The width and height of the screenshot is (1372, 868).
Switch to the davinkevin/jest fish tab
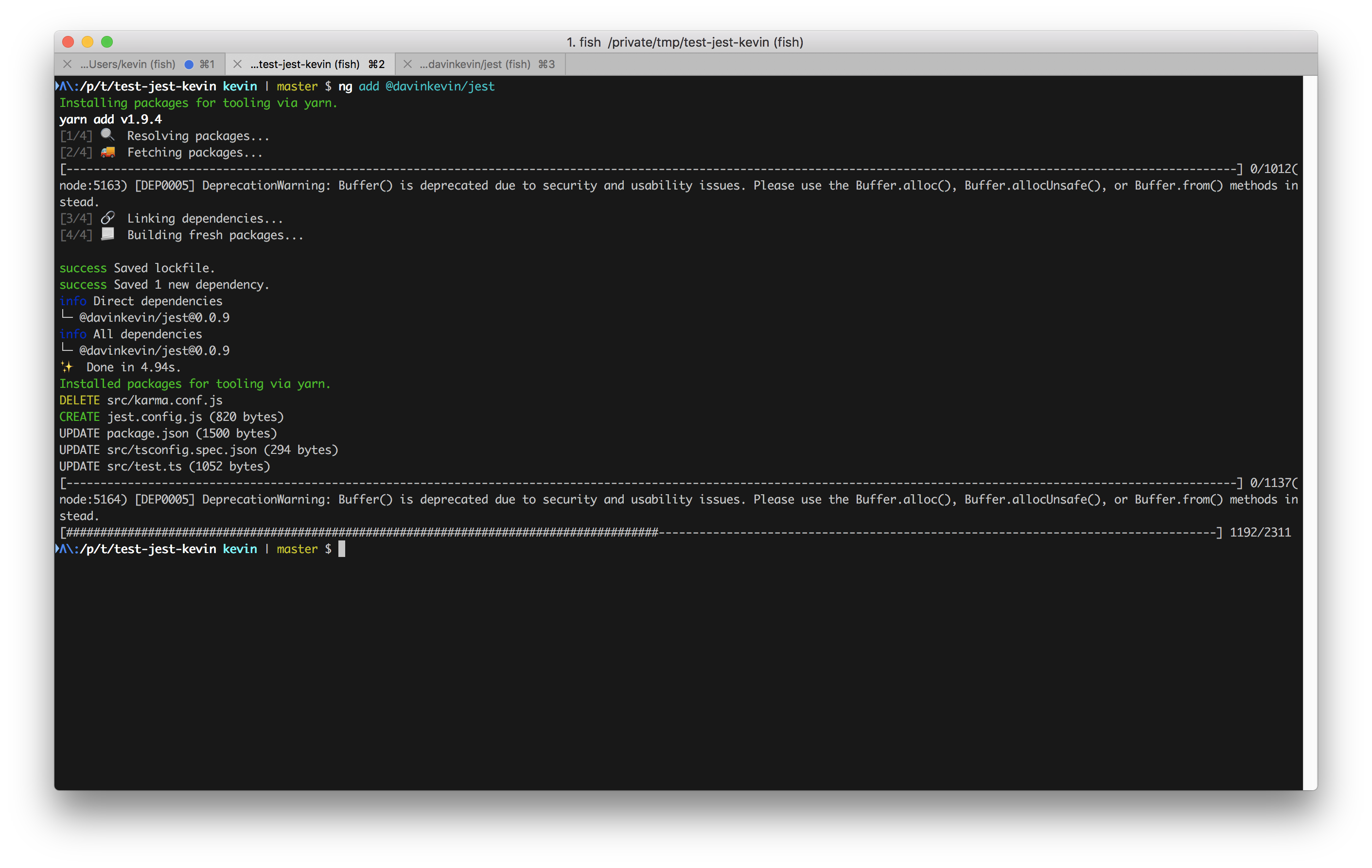[x=475, y=64]
